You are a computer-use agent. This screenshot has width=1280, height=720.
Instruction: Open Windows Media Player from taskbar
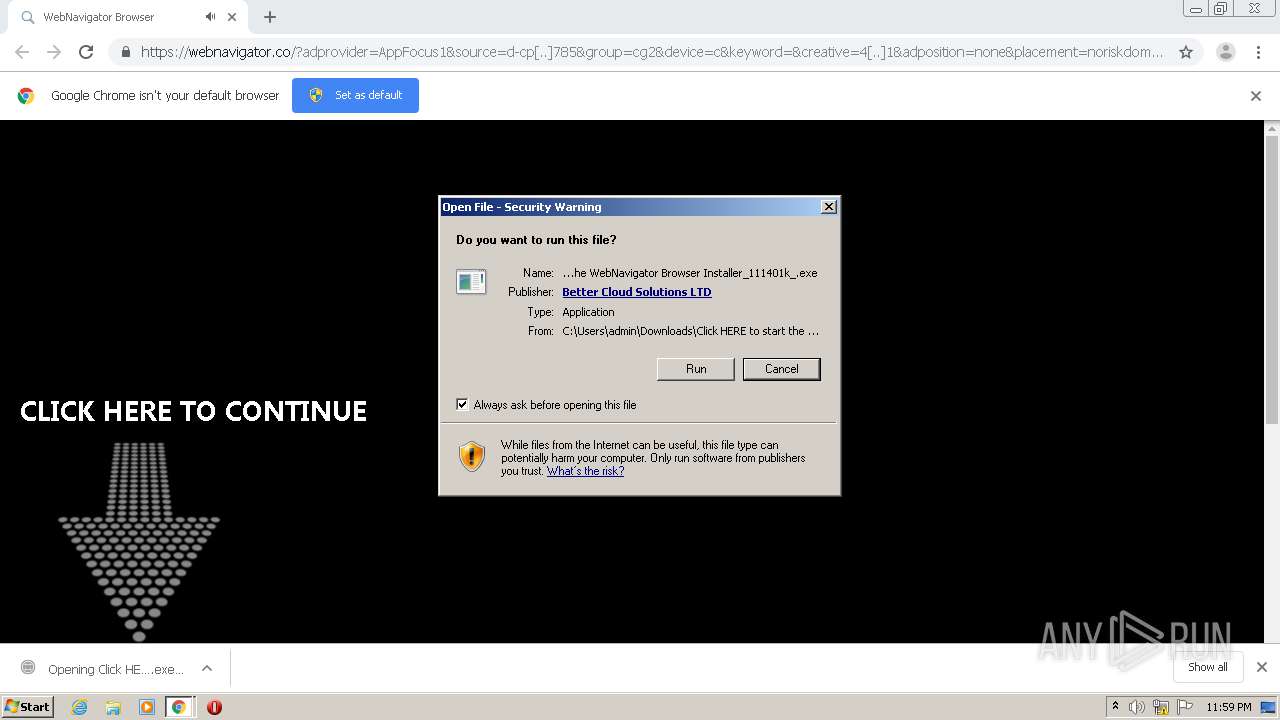coord(147,707)
